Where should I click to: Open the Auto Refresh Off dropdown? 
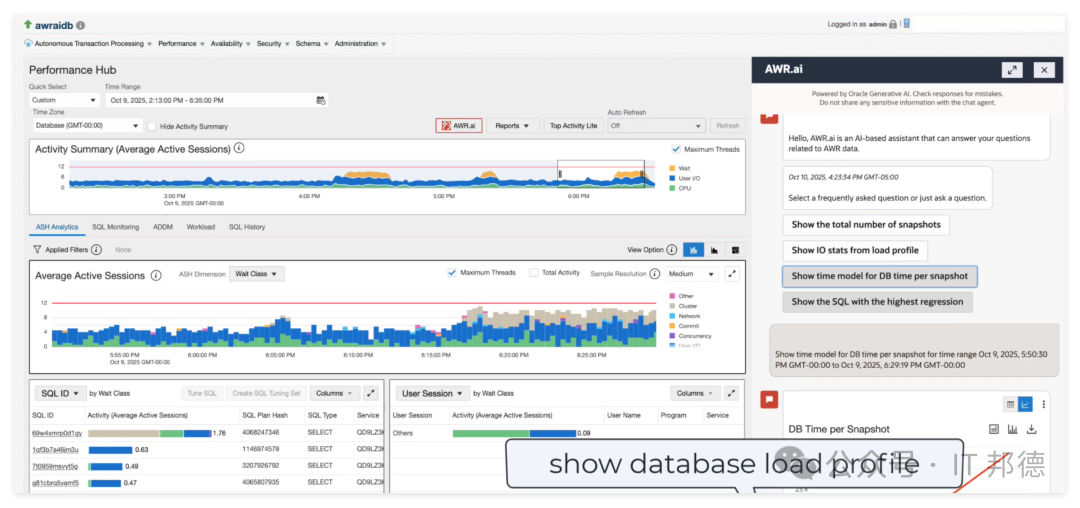(656, 126)
